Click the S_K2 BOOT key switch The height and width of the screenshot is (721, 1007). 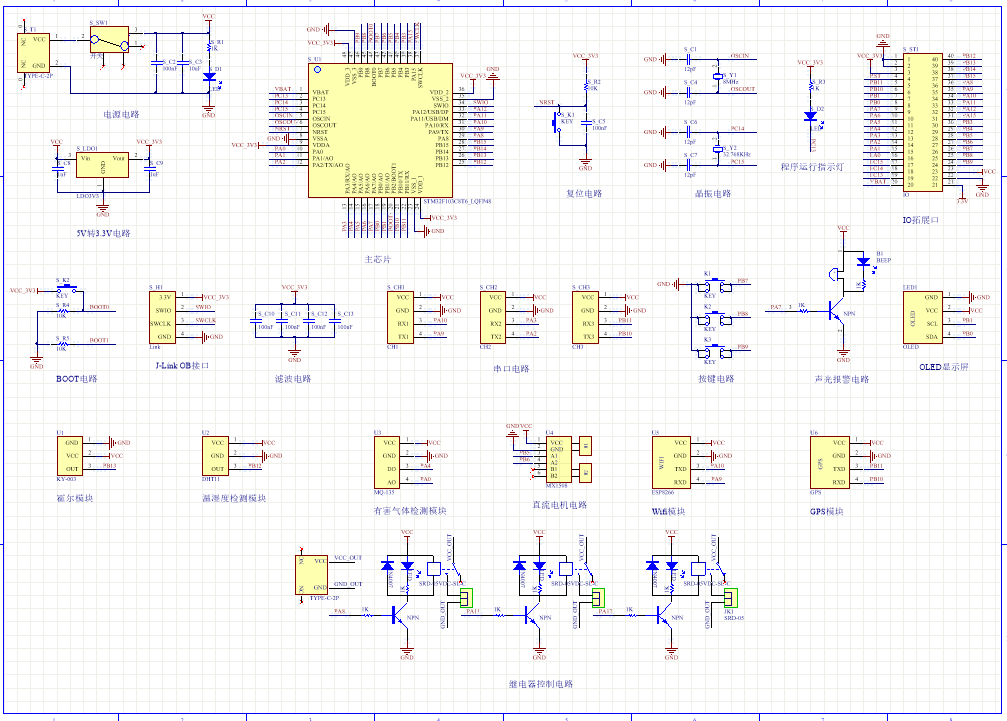(x=66, y=288)
